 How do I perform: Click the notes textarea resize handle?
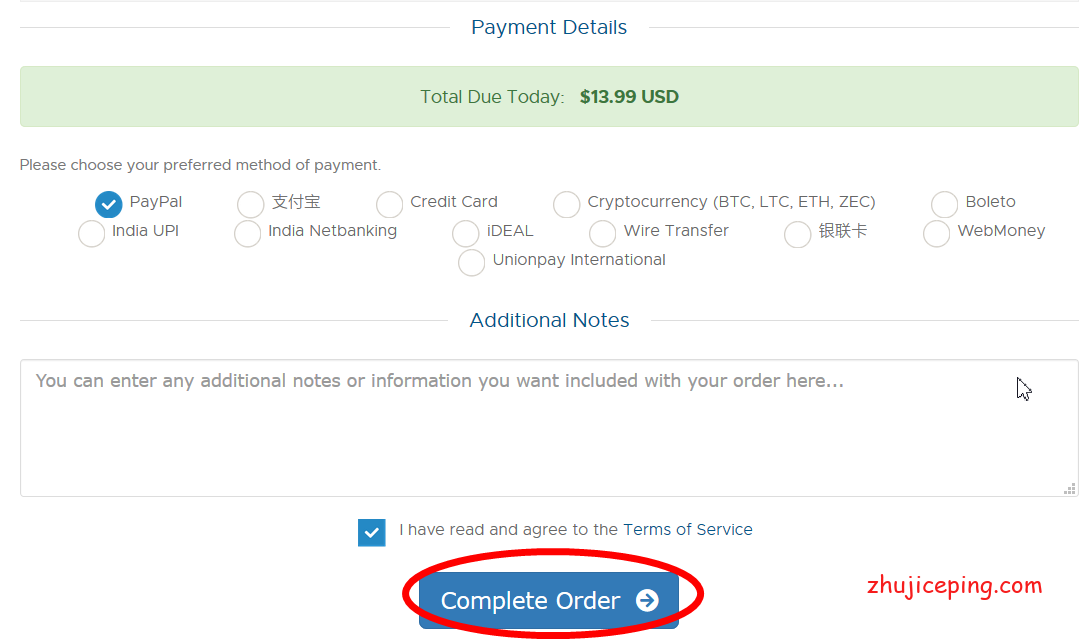pos(1070,489)
